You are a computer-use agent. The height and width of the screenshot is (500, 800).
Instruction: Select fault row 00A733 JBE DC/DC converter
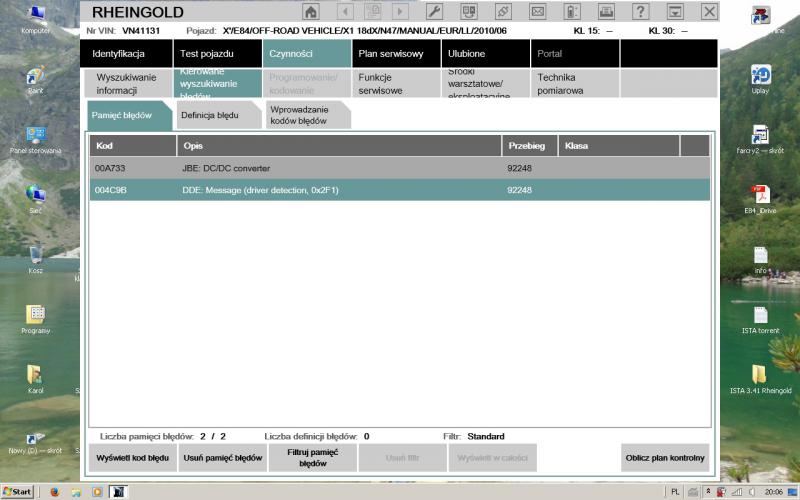tap(400, 168)
